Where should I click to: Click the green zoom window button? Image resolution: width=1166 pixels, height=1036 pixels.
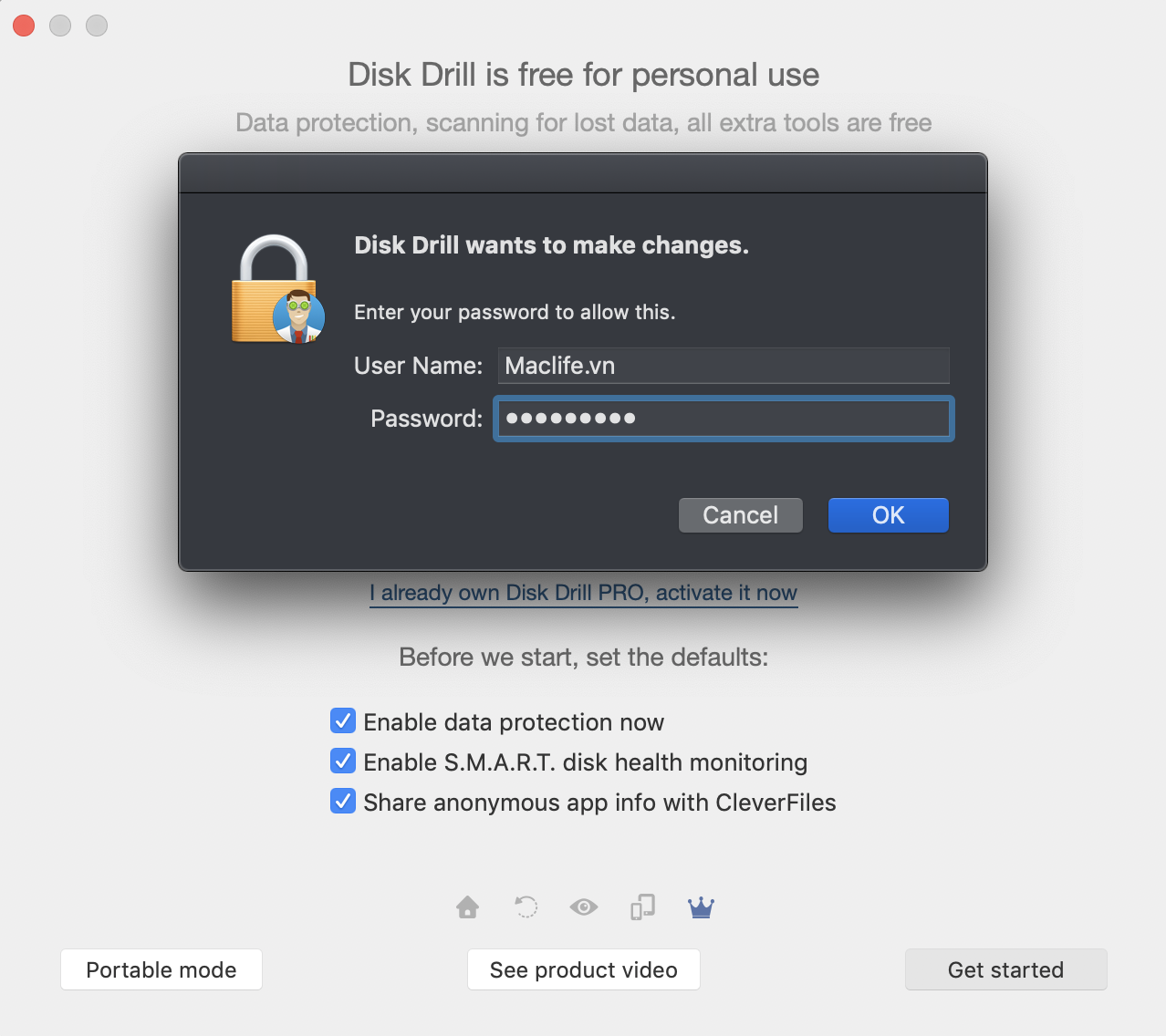click(96, 26)
